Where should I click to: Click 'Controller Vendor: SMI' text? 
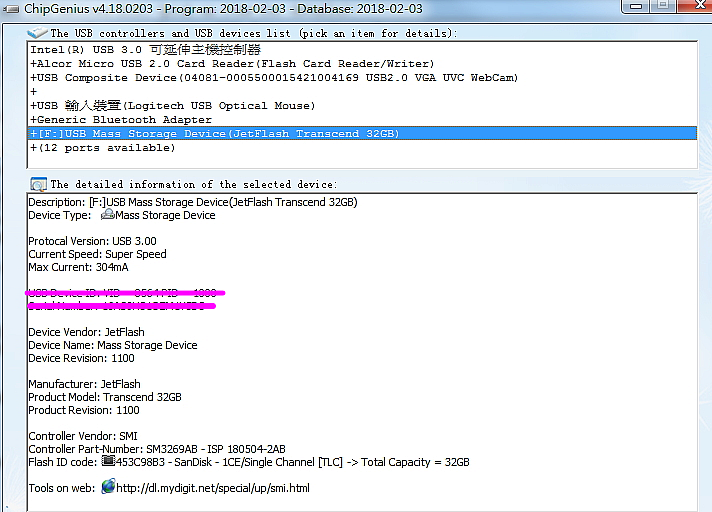point(83,436)
